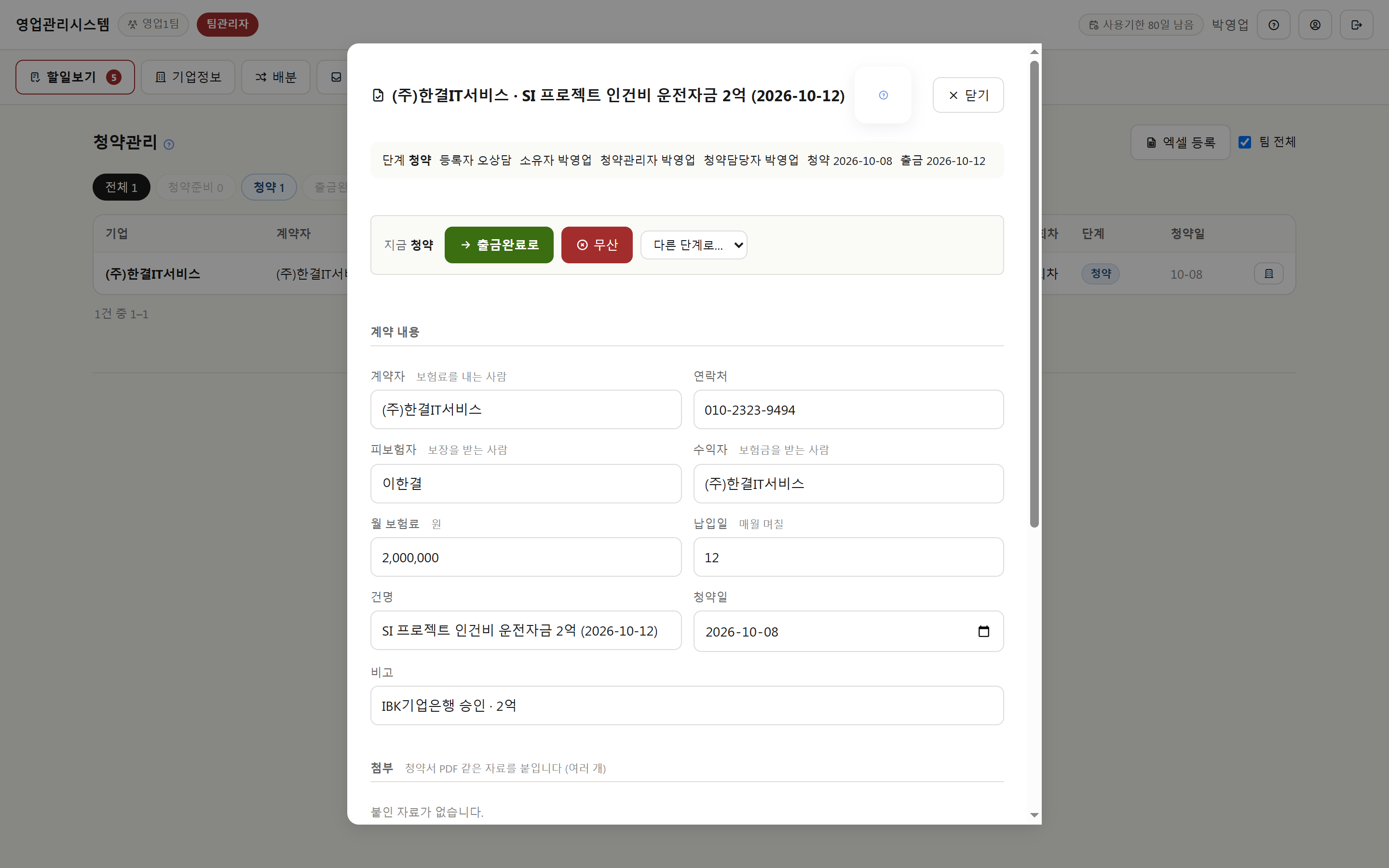Click the help icon in top bar
Viewport: 1389px width, 868px height.
click(1274, 25)
